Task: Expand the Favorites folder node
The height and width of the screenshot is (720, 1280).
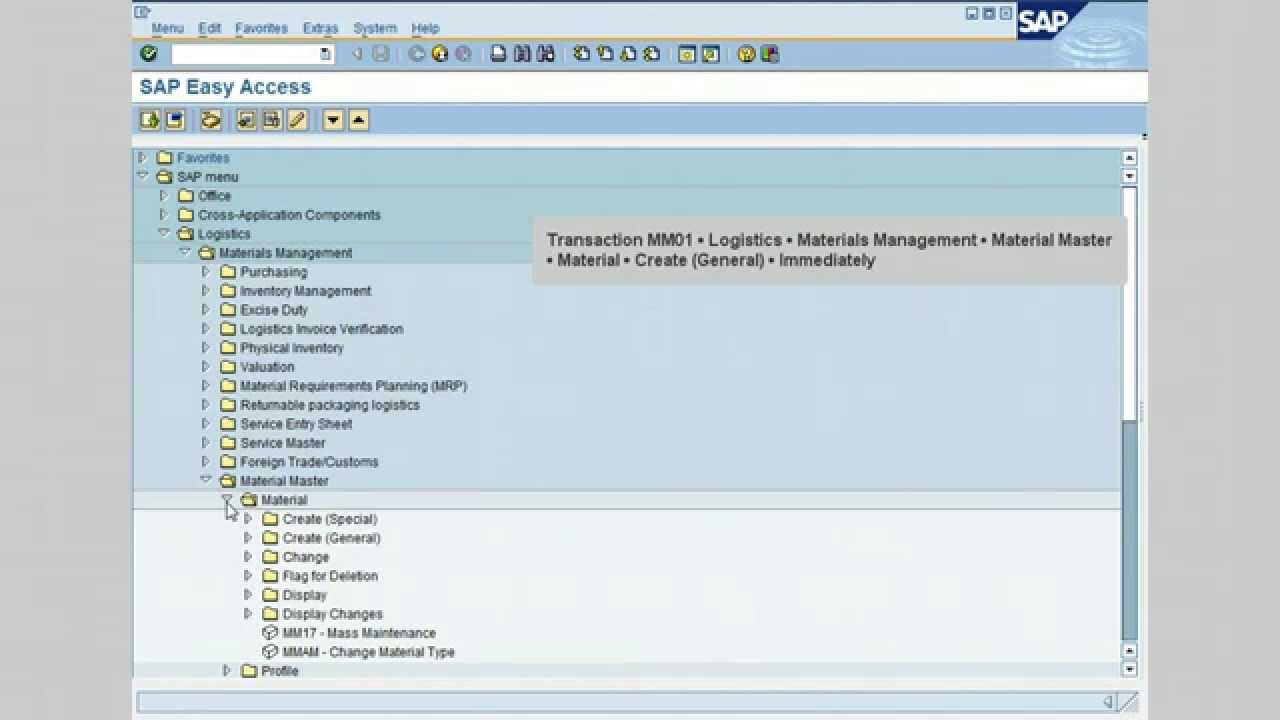Action: 142,158
